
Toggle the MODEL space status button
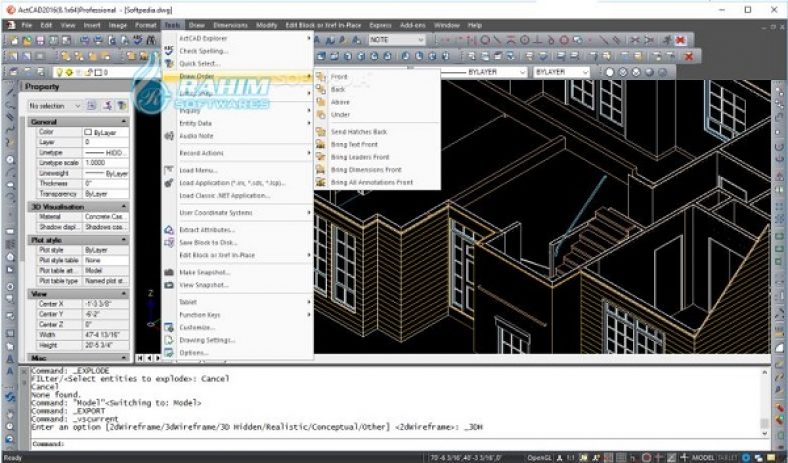(703, 457)
